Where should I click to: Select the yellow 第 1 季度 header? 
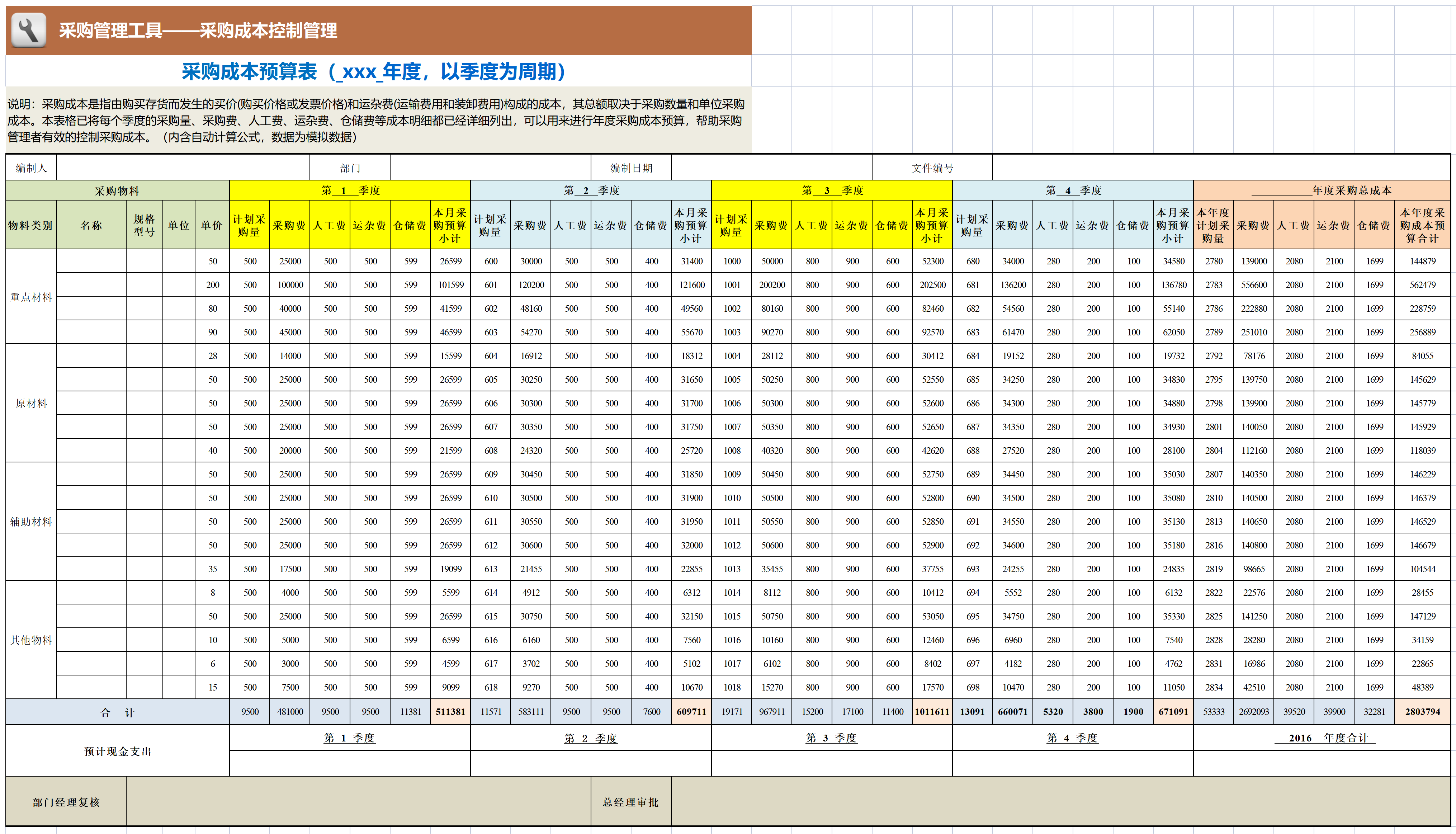point(350,190)
